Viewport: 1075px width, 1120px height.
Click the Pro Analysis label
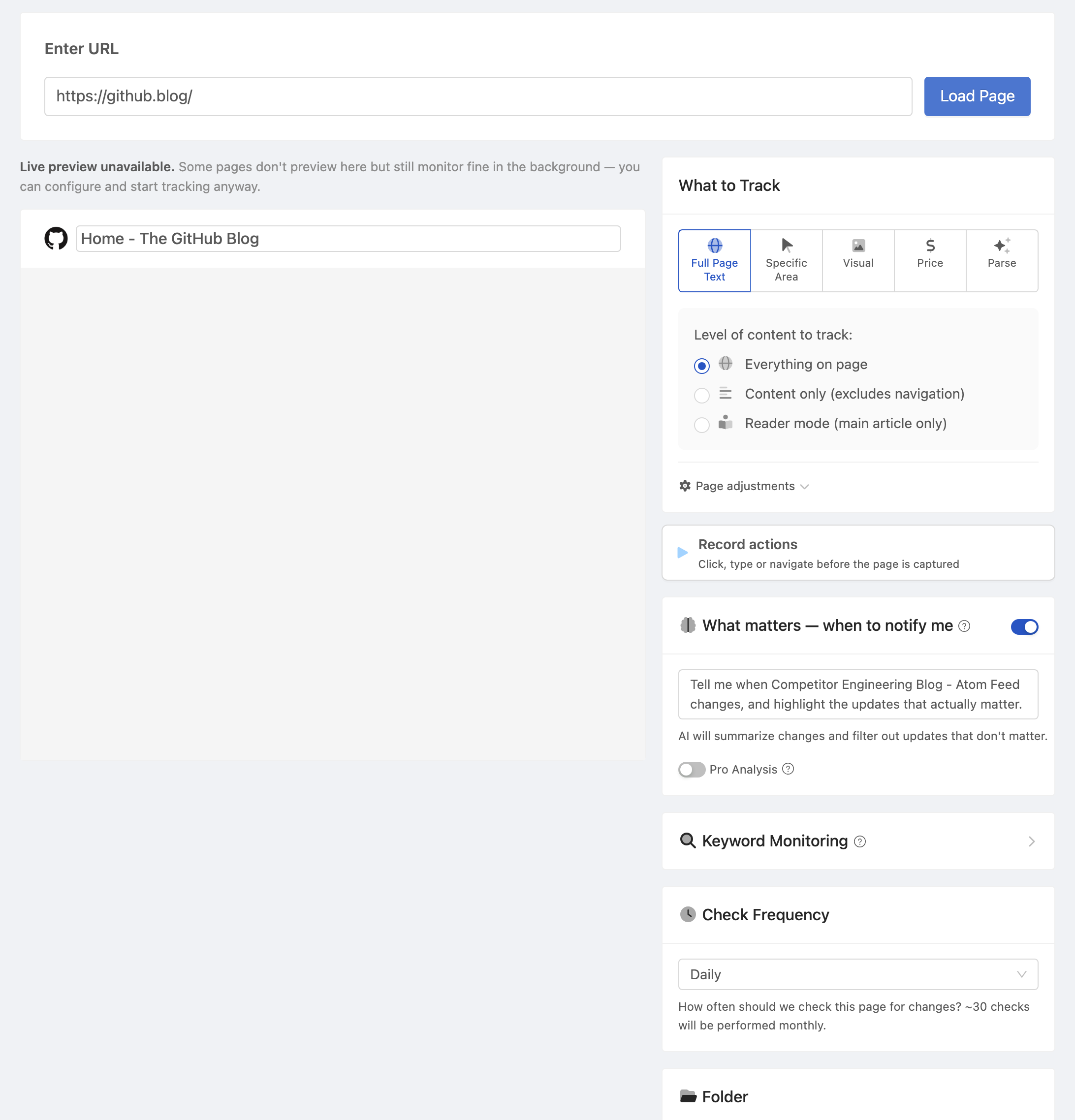743,770
